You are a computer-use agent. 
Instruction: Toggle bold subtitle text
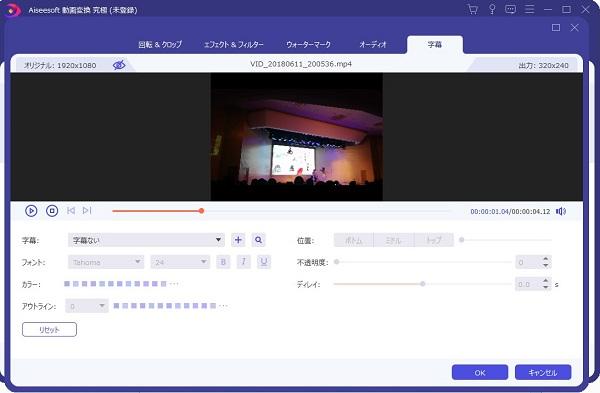pyautogui.click(x=223, y=262)
